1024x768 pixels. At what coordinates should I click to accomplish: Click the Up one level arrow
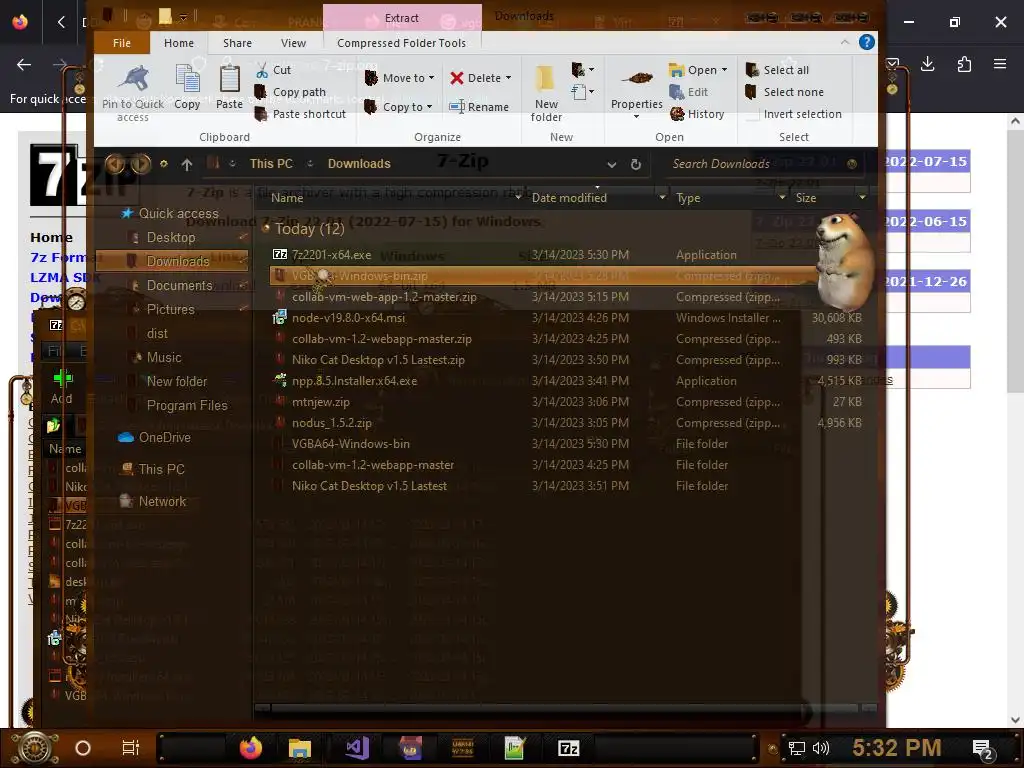click(x=187, y=165)
